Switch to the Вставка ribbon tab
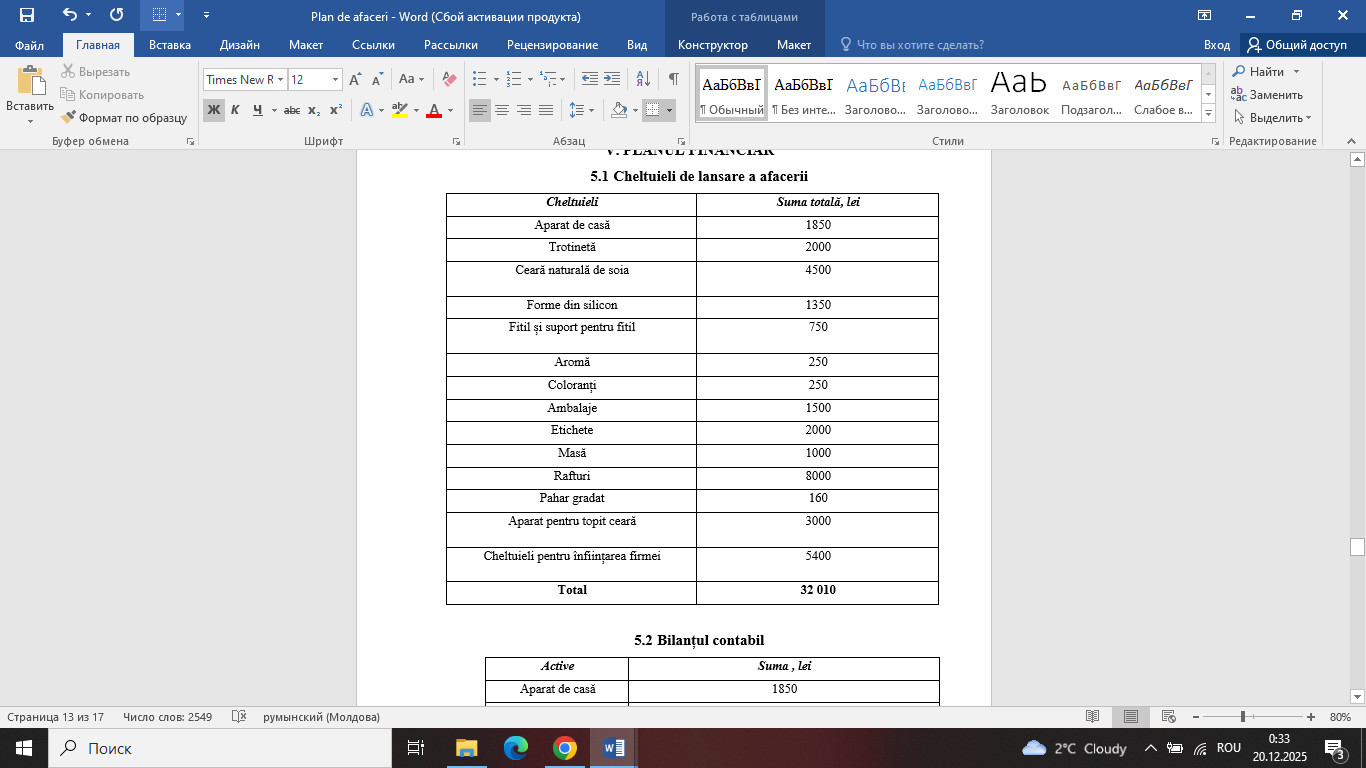Image resolution: width=1366 pixels, height=768 pixels. tap(169, 45)
